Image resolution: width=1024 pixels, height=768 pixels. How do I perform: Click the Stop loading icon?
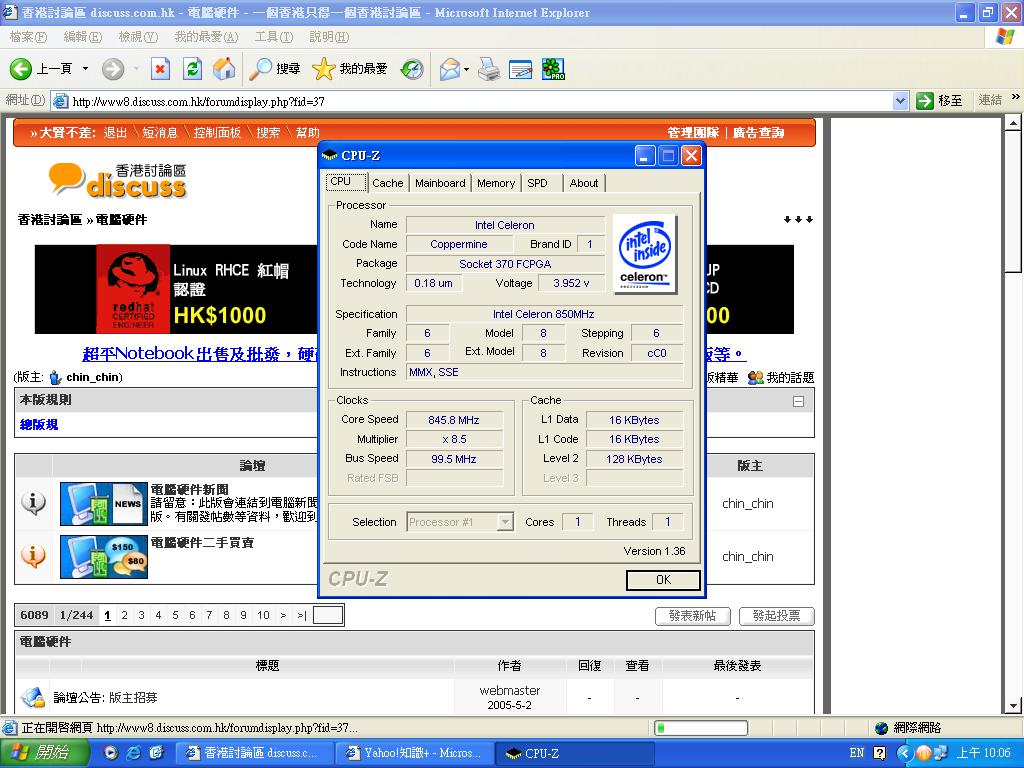pos(160,69)
